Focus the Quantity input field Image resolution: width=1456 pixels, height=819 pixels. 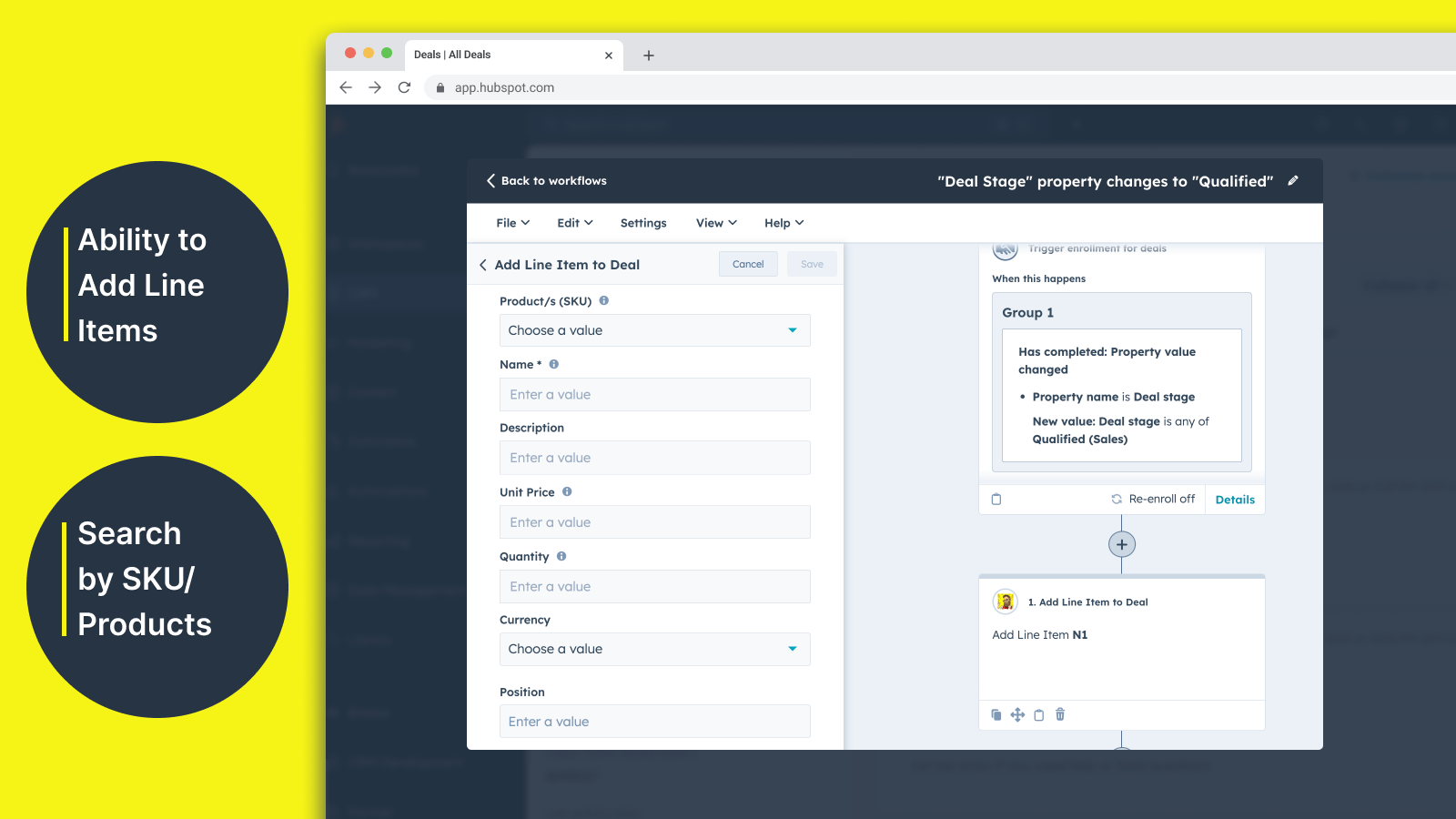pos(654,586)
